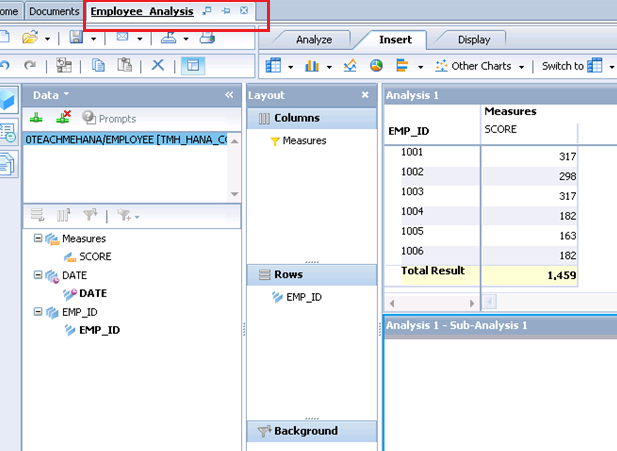Screen dimensions: 617x451
Task: Click the Save icon in the toolbar
Action: pos(77,38)
